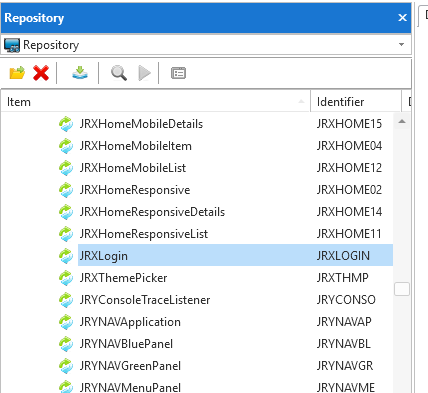Click identifier JRYNAVME

[346, 387]
